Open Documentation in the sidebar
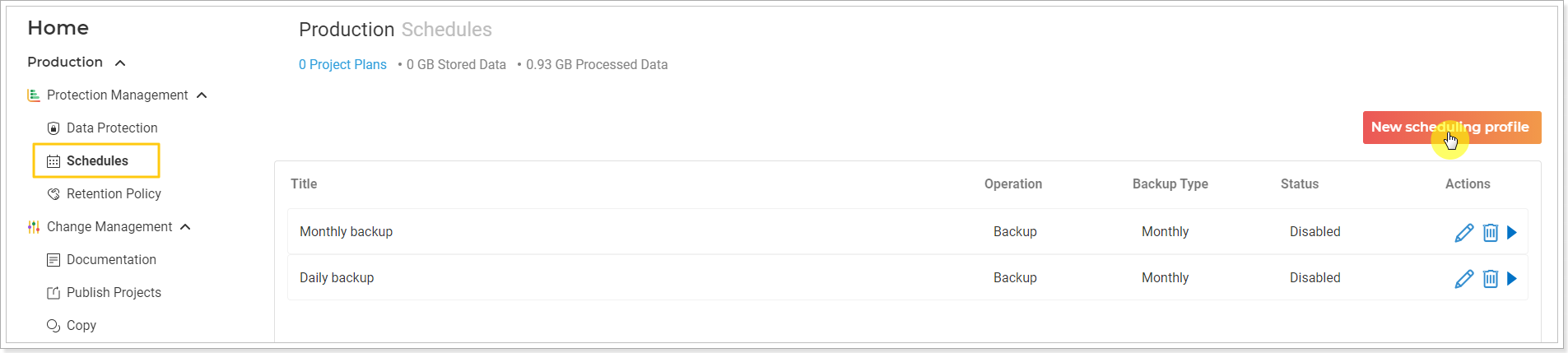This screenshot has width=1568, height=353. tap(111, 260)
